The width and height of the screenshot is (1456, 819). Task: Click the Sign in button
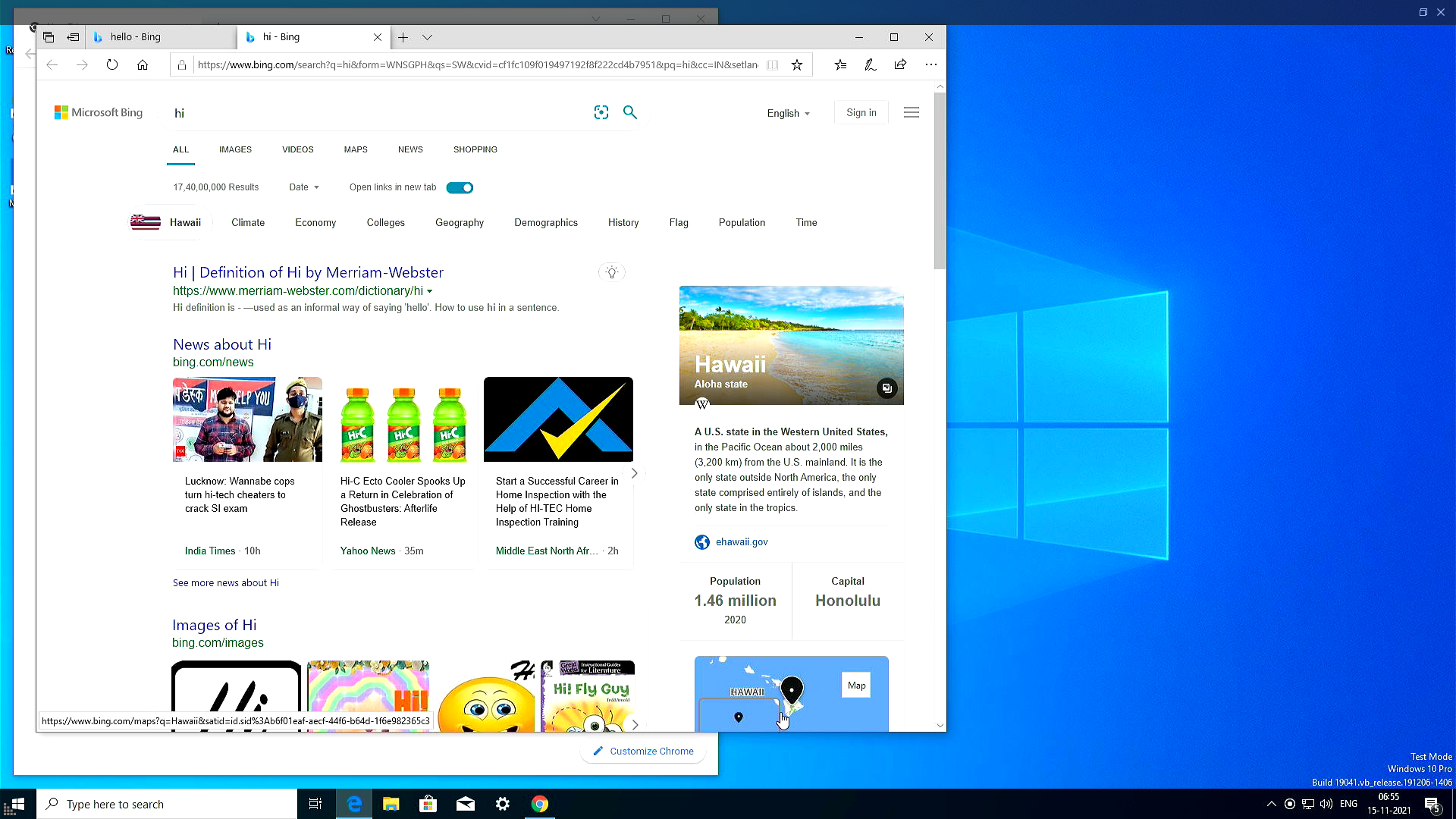coord(861,111)
